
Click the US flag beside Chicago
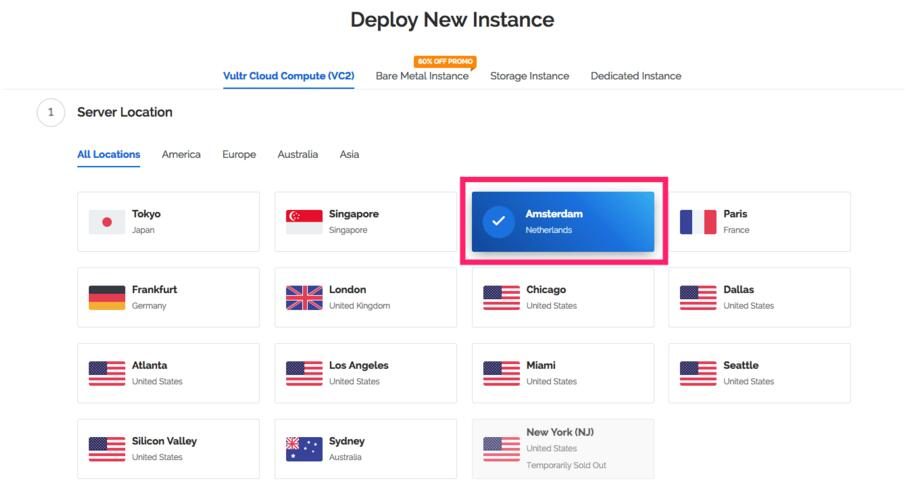pos(501,298)
